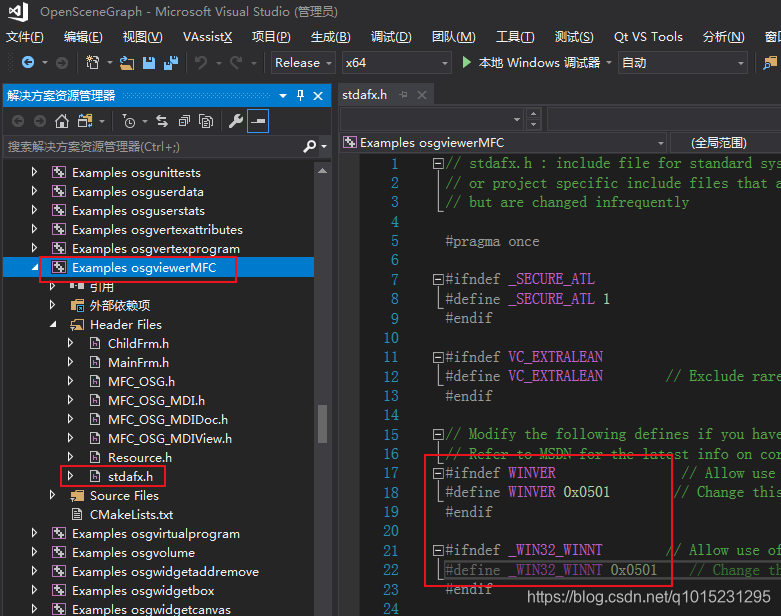
Task: Select MFC_OSG_MDIDoc.h file
Action: (x=168, y=420)
